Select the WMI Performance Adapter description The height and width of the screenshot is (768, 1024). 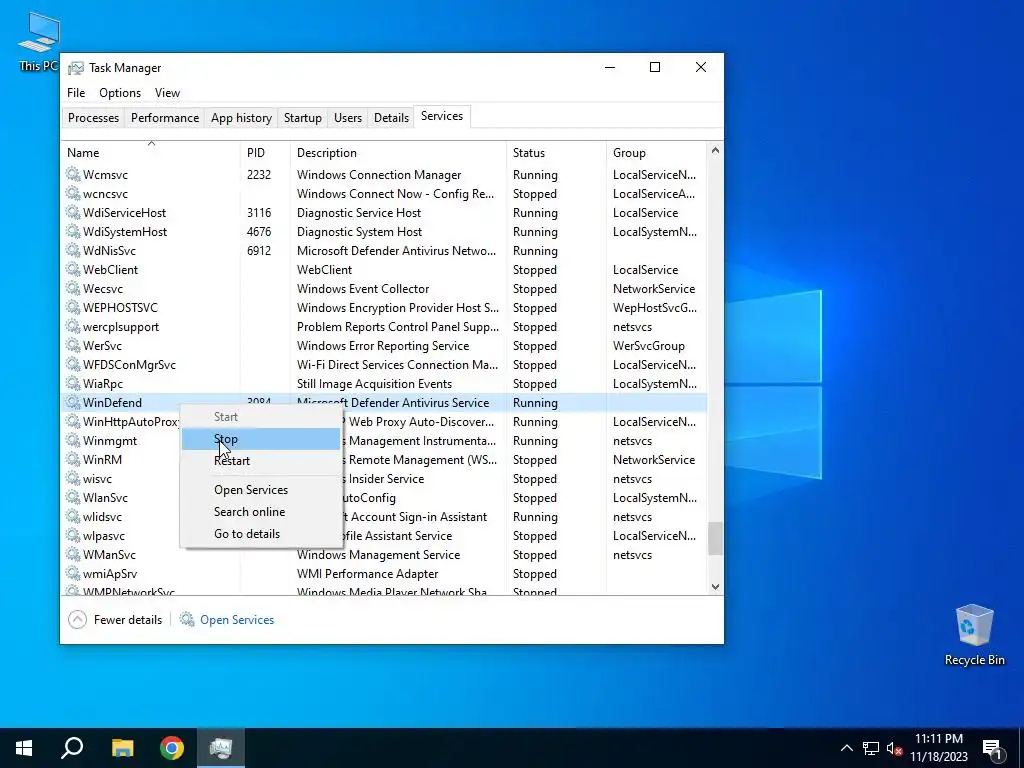pyautogui.click(x=367, y=573)
